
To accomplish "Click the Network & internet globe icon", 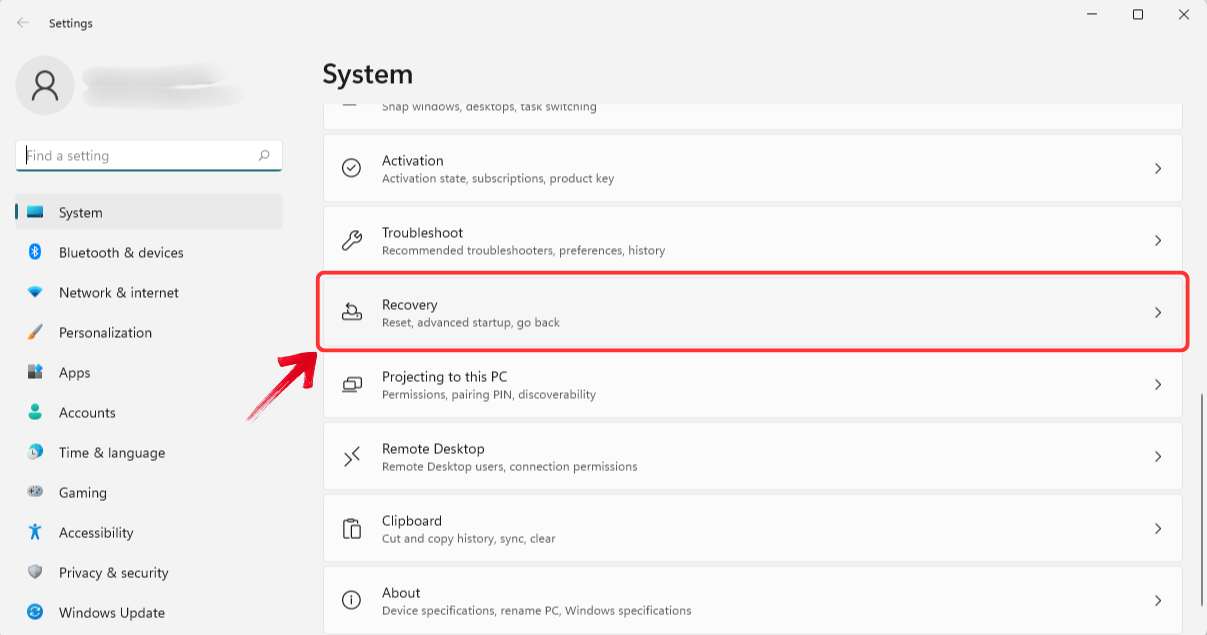I will (38, 292).
